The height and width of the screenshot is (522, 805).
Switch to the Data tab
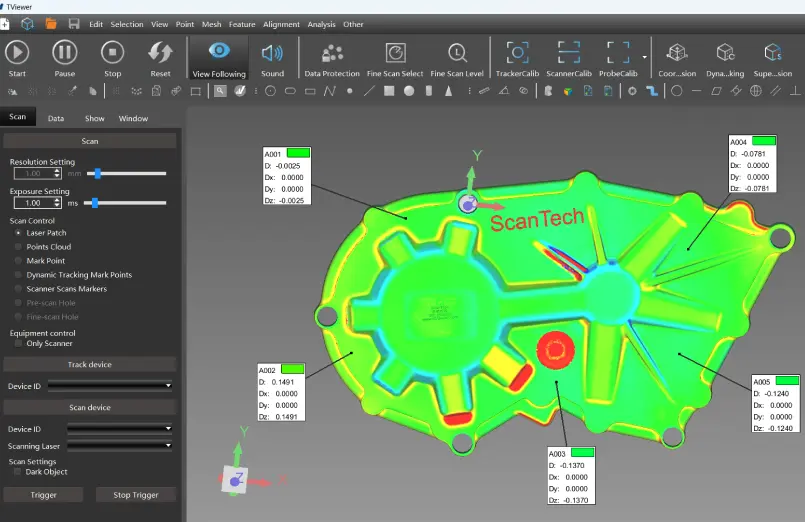point(56,118)
